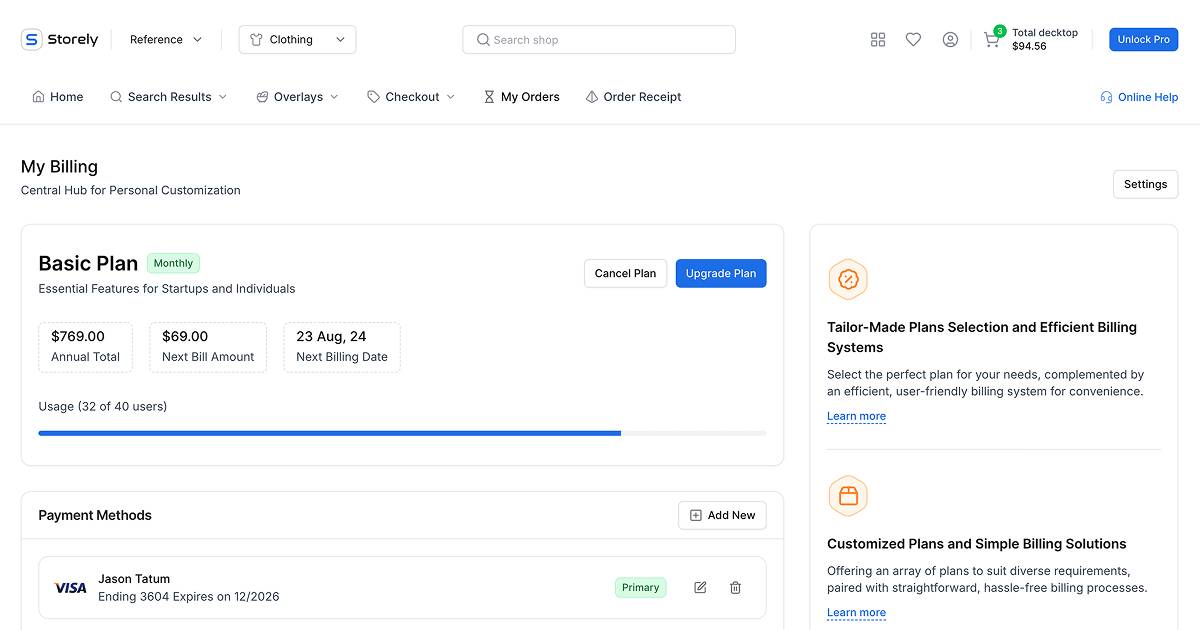
Task: Expand the Reference dropdown
Action: (x=166, y=40)
